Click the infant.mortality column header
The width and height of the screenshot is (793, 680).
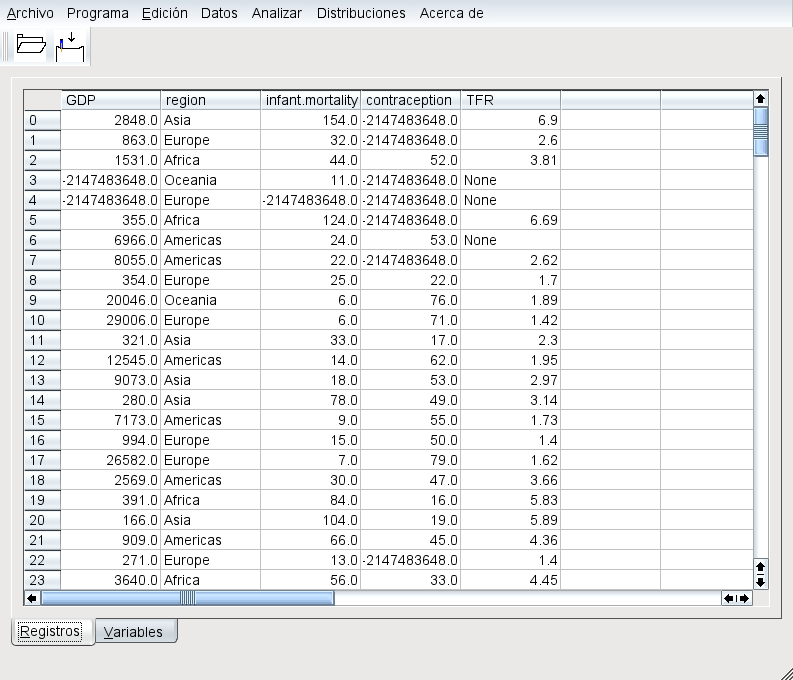pos(310,100)
